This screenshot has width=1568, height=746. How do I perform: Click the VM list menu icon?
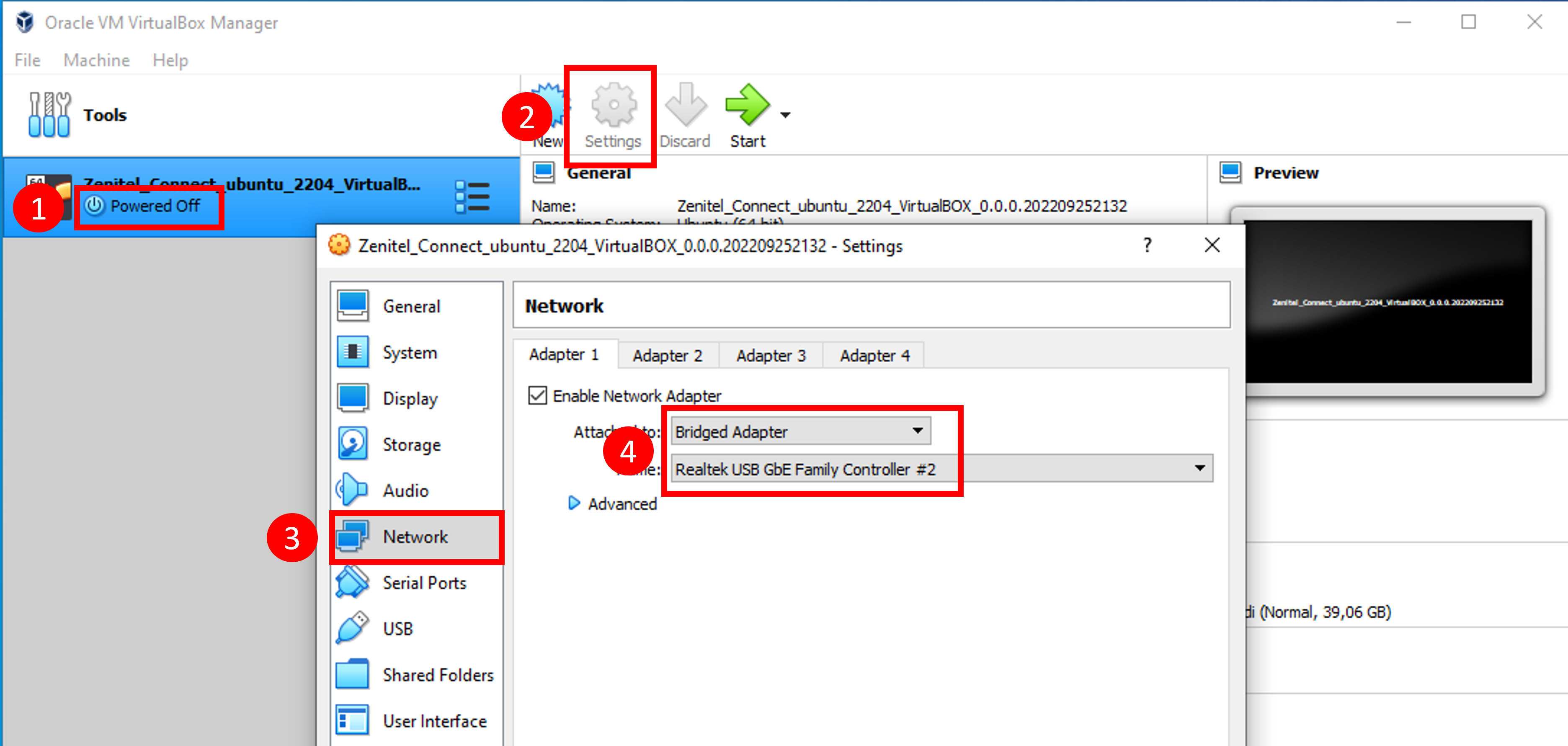tap(472, 197)
